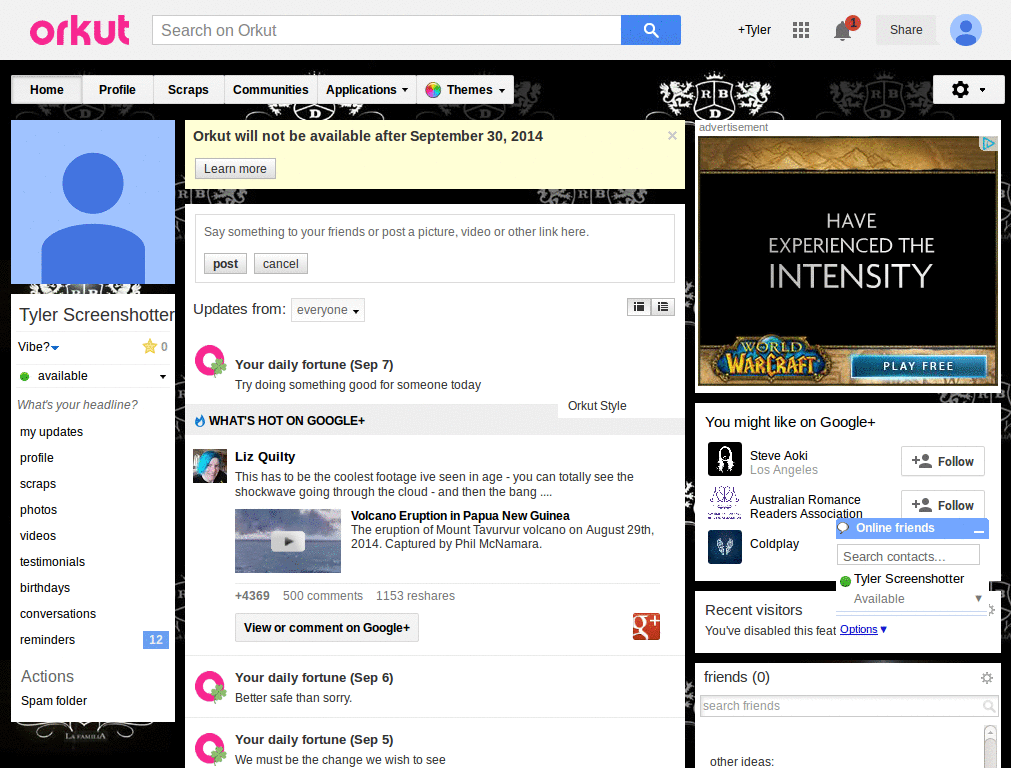1024x768 pixels.
Task: Click the Sep 7 daily fortune icon
Action: (x=210, y=361)
